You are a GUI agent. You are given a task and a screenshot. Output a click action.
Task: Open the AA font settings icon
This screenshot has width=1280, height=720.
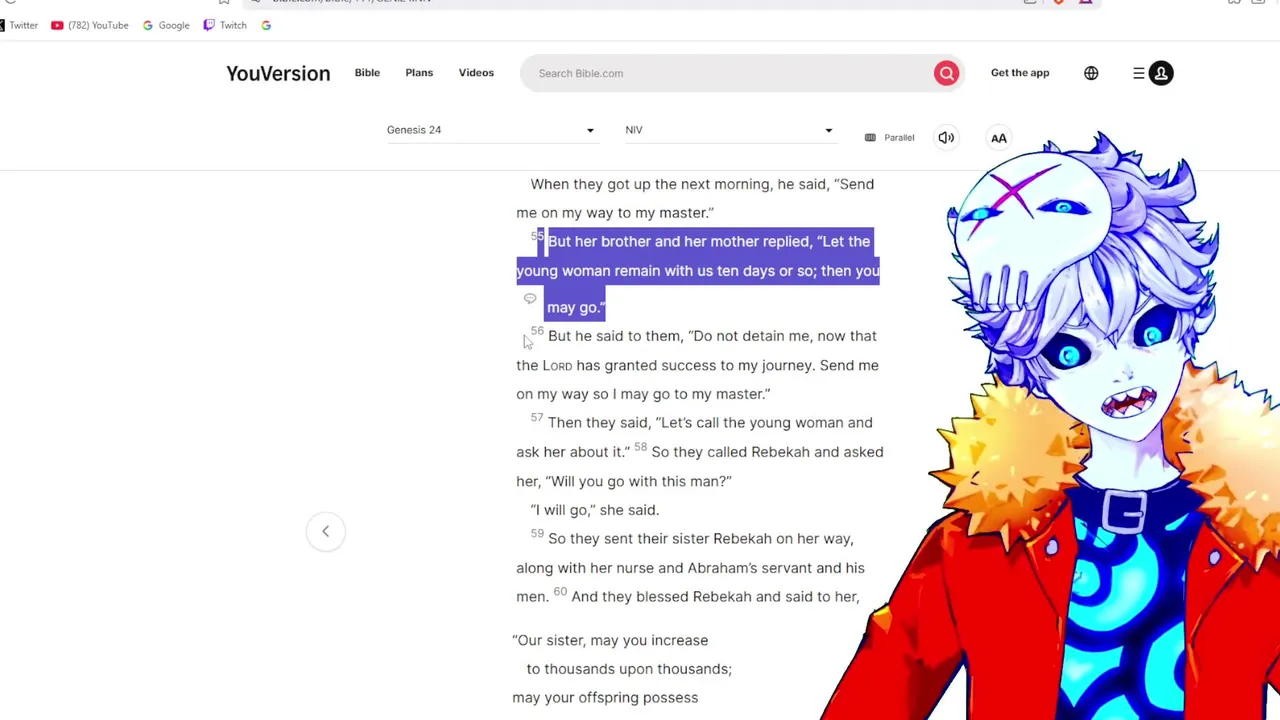[998, 138]
